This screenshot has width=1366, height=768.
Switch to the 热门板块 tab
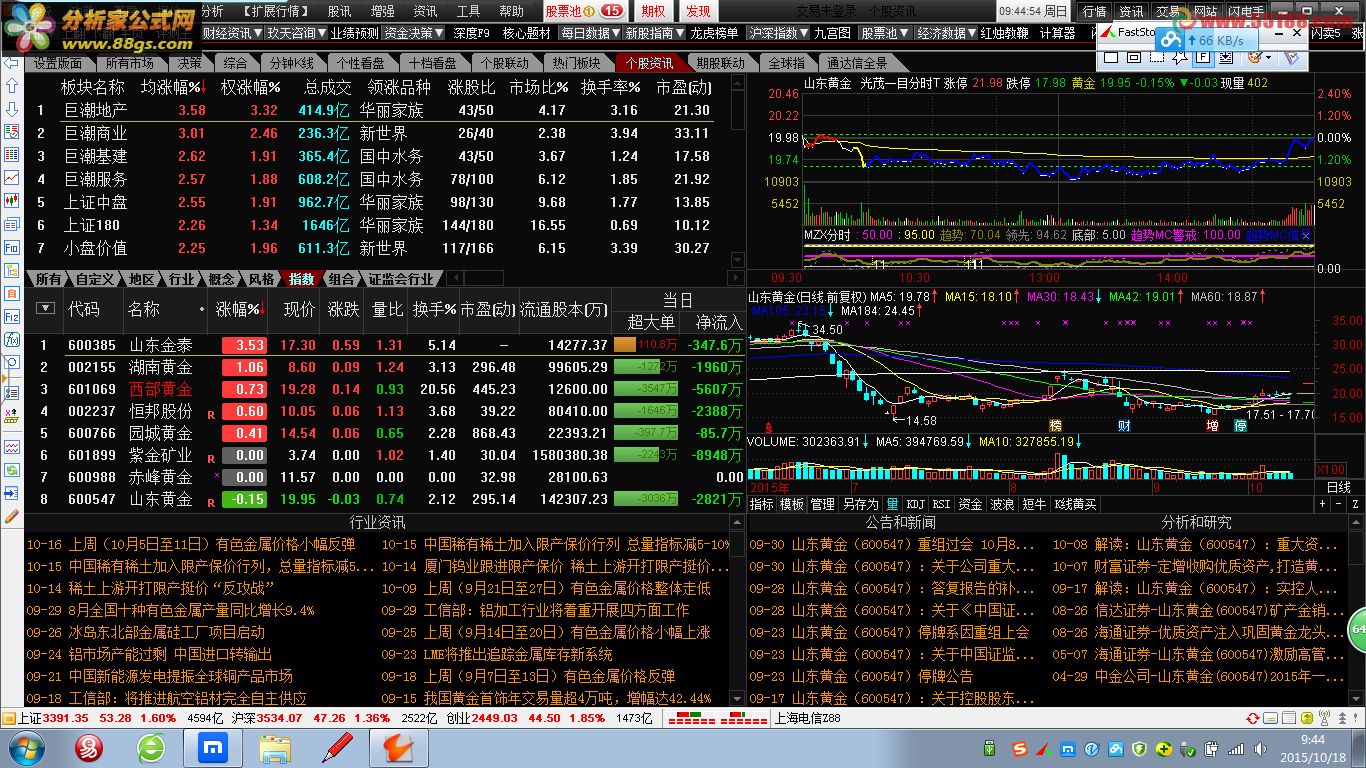click(577, 63)
